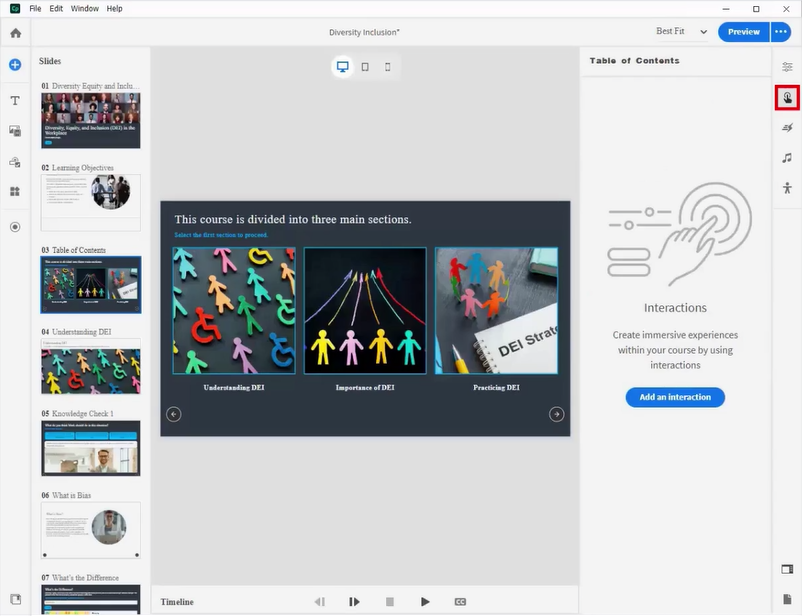Expand the Timeline panel
The height and width of the screenshot is (616, 802).
click(177, 602)
